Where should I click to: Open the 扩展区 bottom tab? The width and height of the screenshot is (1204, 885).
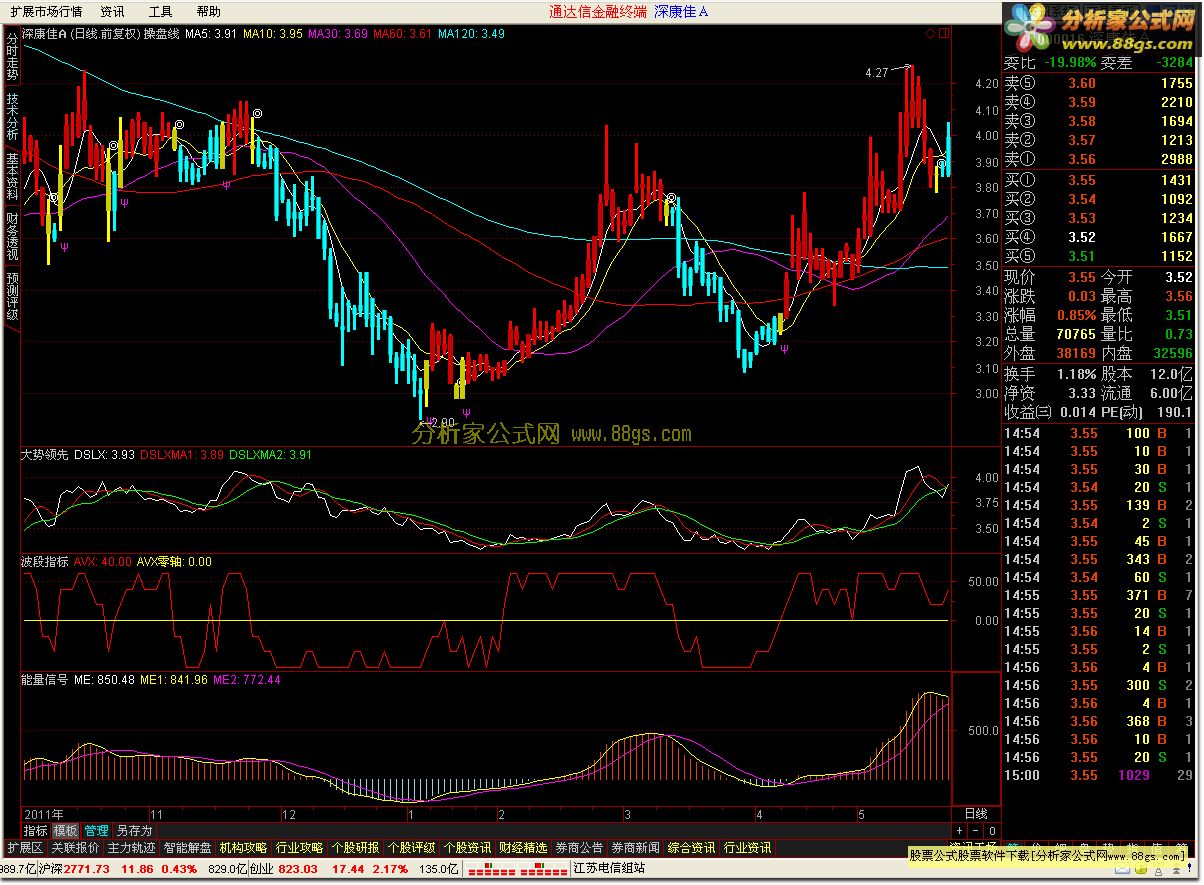tap(25, 848)
